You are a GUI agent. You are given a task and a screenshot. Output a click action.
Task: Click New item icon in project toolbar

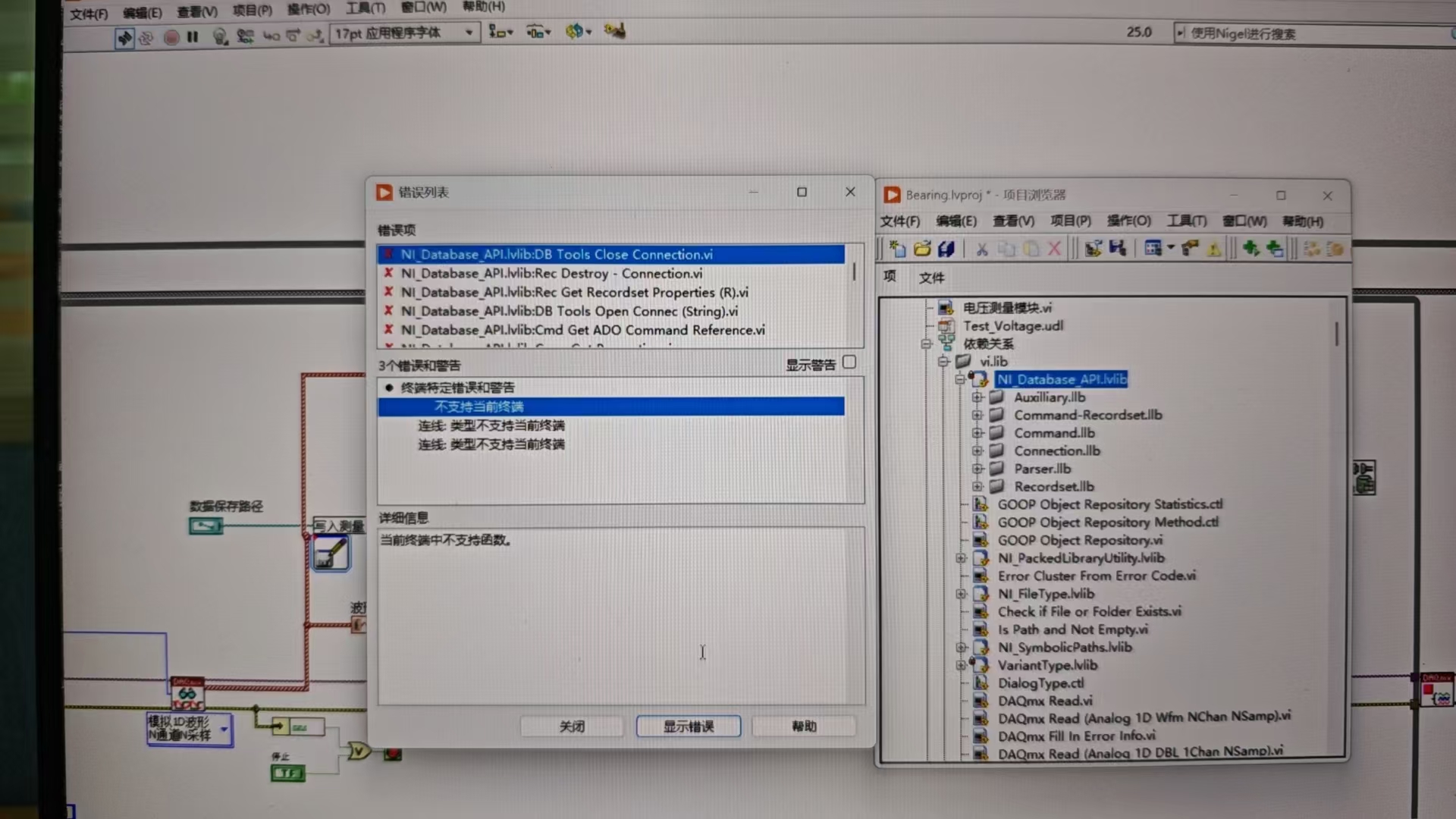click(x=898, y=248)
